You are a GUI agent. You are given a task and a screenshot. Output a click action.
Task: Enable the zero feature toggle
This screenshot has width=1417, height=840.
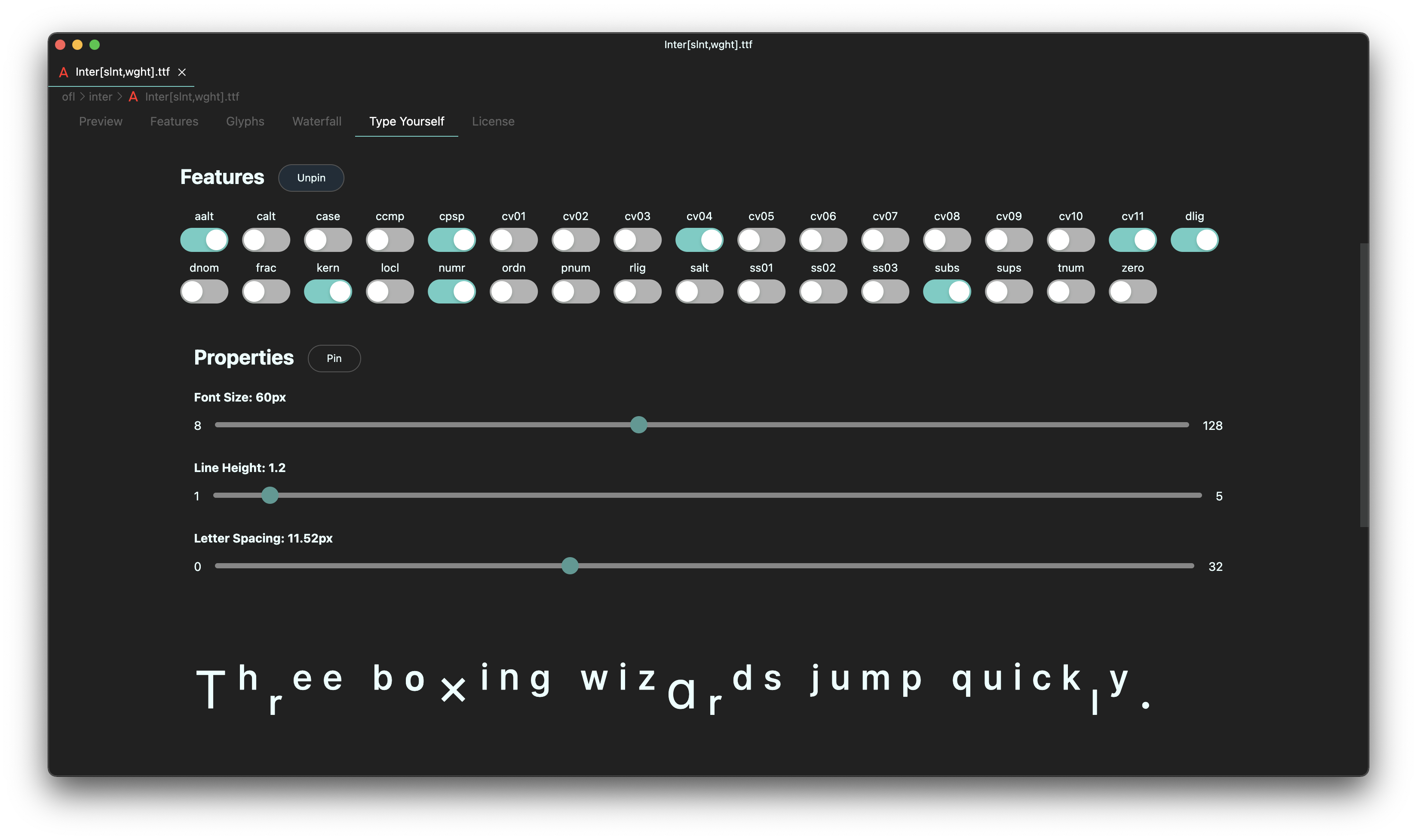click(x=1132, y=291)
